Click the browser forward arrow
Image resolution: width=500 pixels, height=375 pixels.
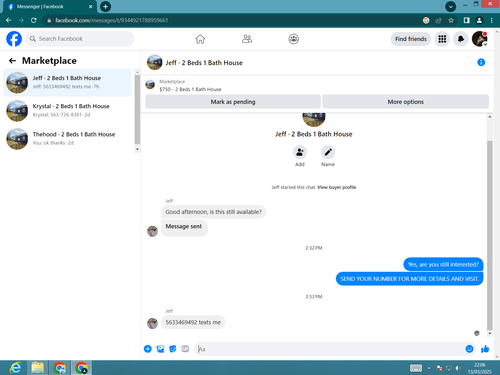click(21, 20)
